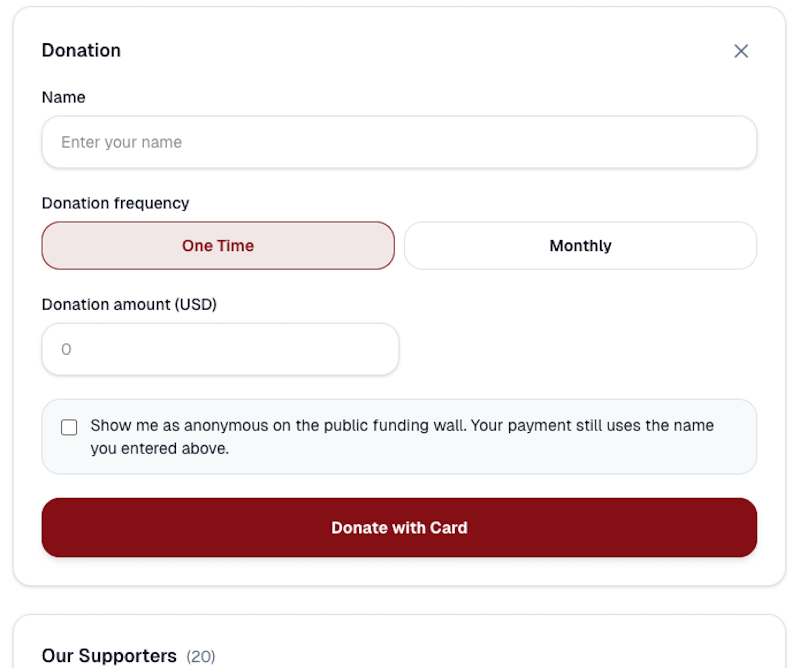Tick the show me as anonymous checkbox

click(69, 427)
